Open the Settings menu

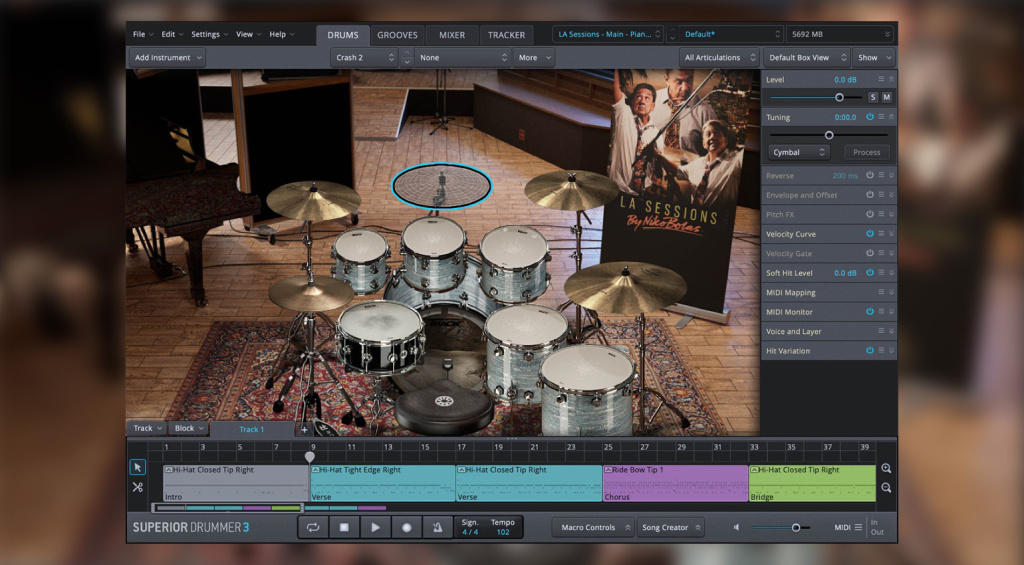209,34
